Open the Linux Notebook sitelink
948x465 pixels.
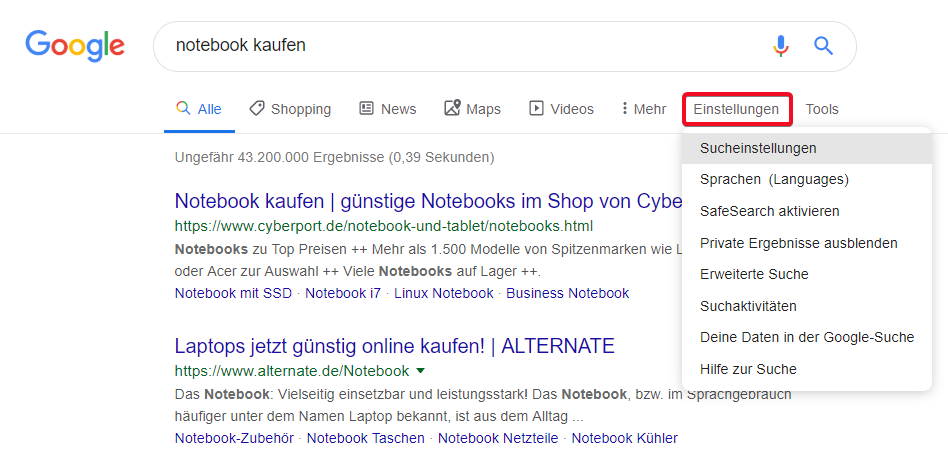pos(444,294)
